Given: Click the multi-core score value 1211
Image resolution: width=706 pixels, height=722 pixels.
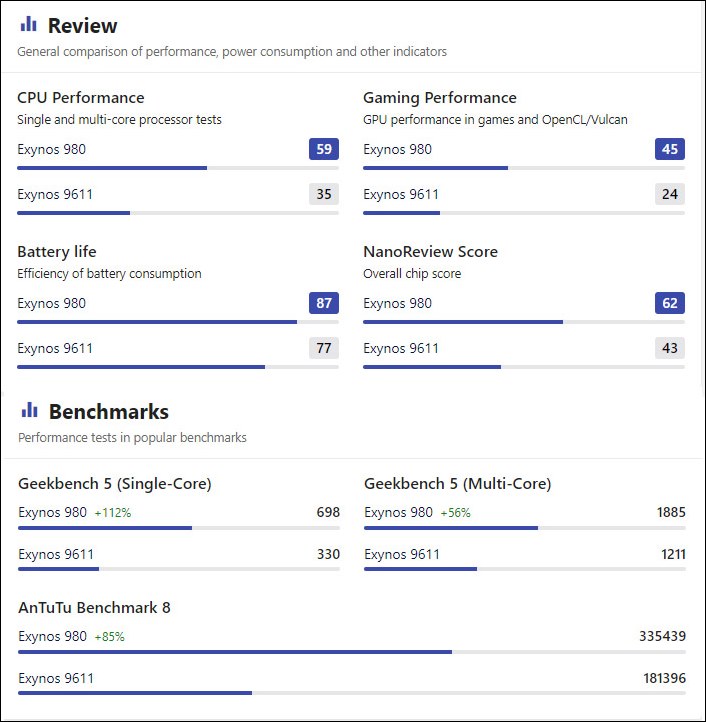Looking at the screenshot, I should click(x=673, y=554).
